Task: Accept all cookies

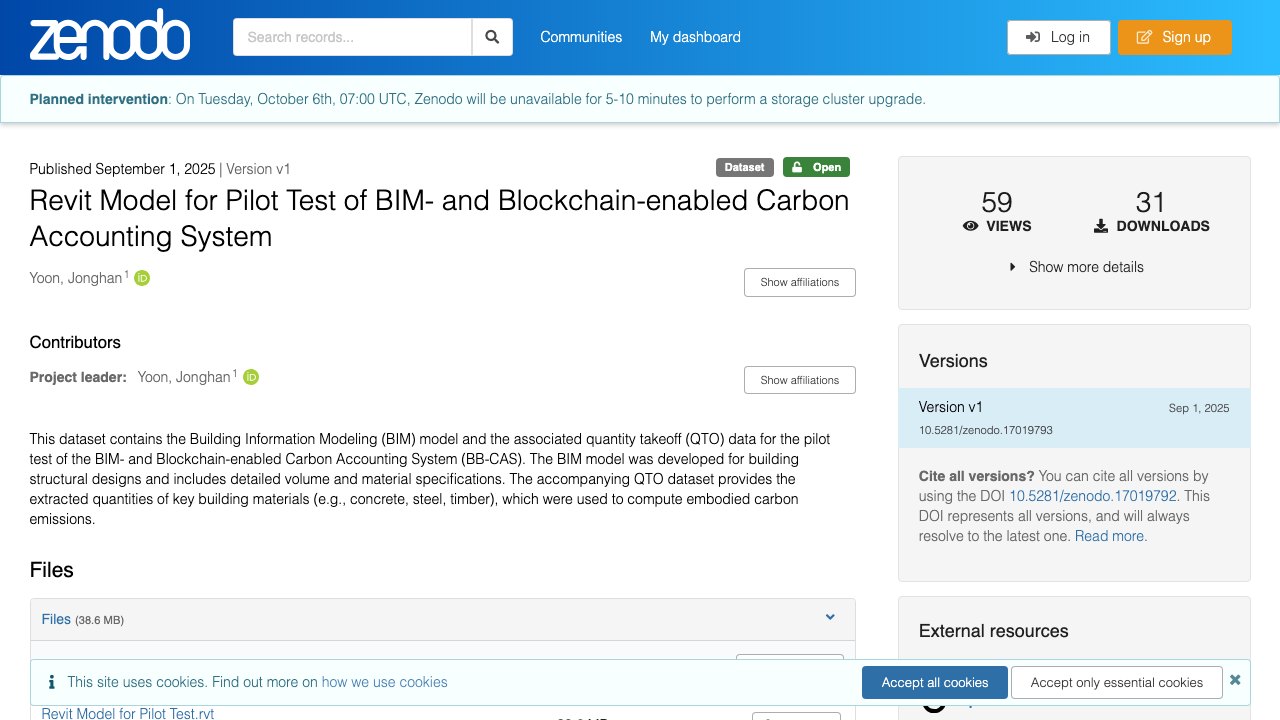Action: click(935, 682)
